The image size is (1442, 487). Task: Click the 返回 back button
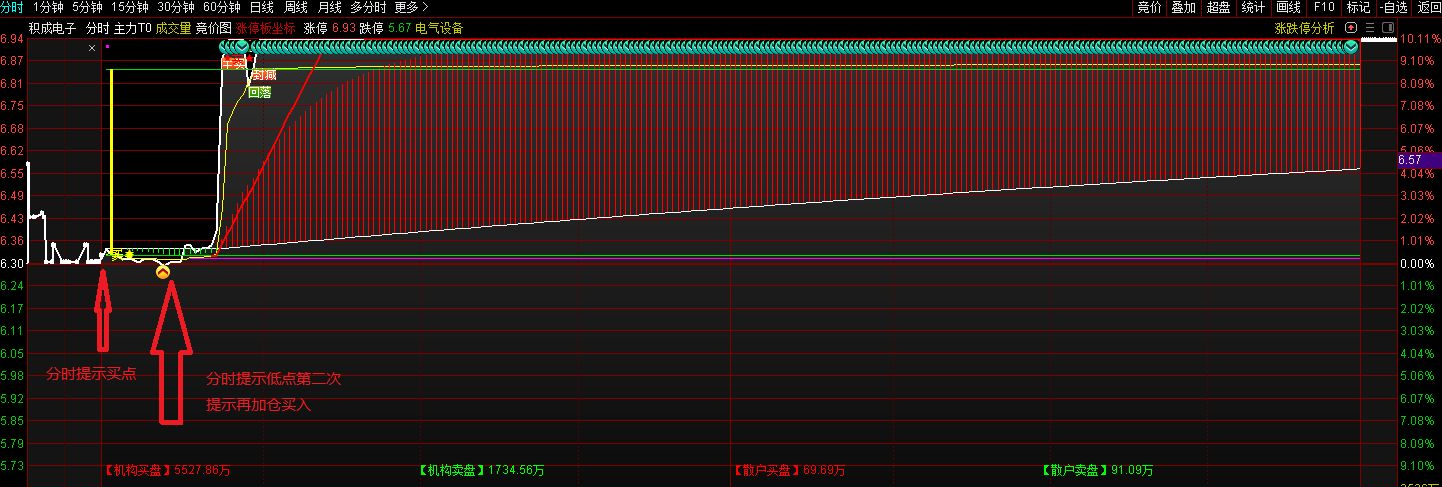(1429, 7)
